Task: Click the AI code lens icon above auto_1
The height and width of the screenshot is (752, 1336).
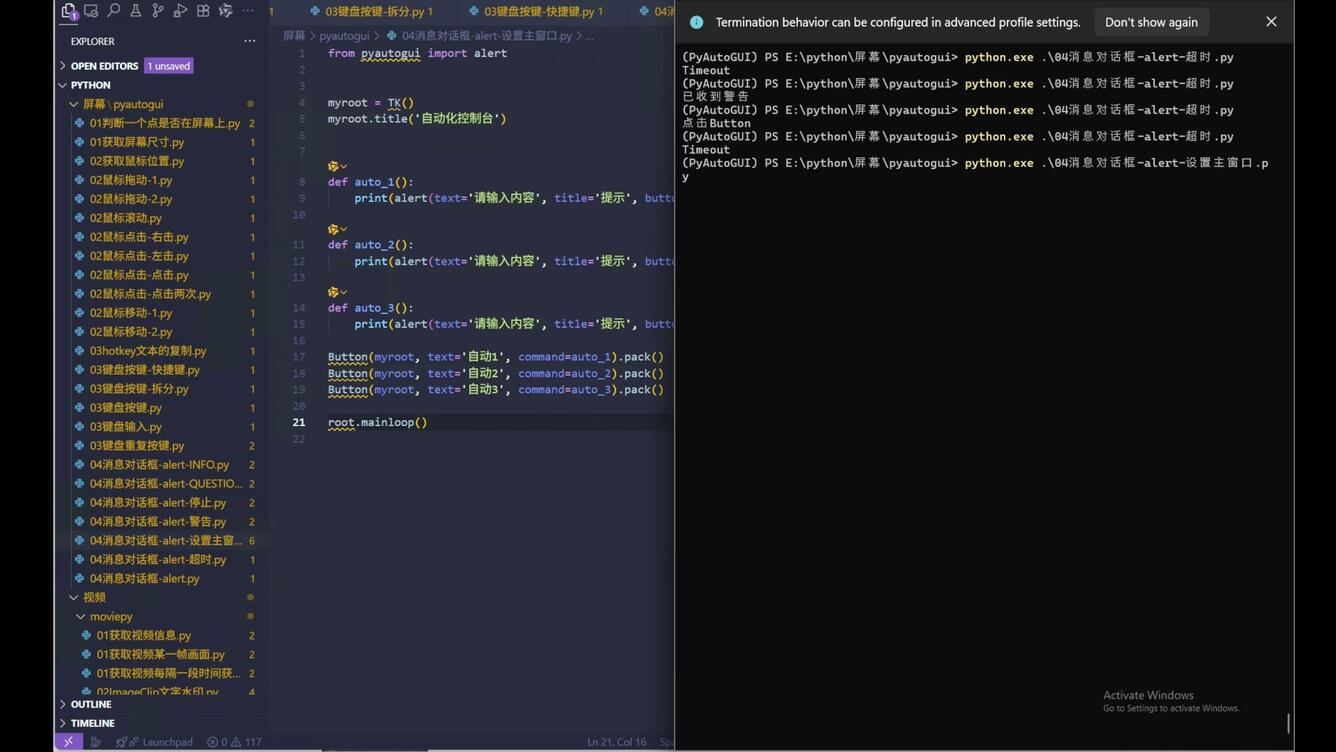Action: 337,166
